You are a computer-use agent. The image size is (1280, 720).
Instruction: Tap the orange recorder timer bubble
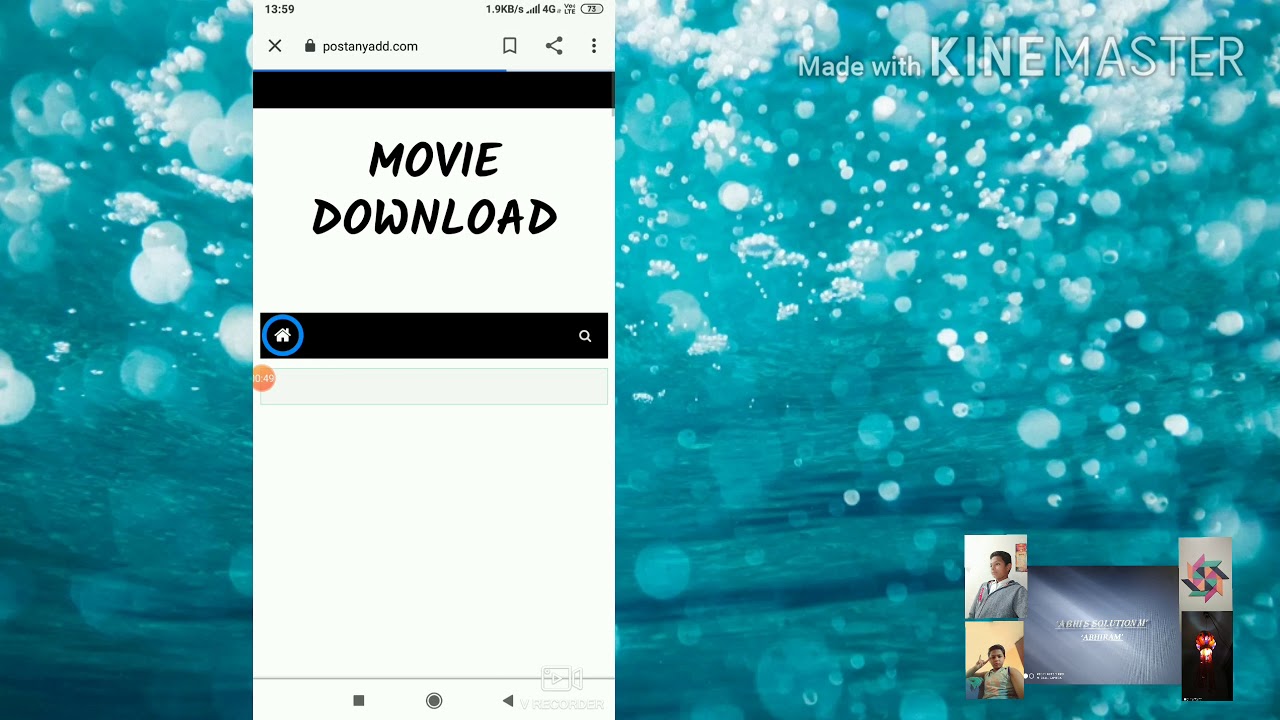[263, 378]
